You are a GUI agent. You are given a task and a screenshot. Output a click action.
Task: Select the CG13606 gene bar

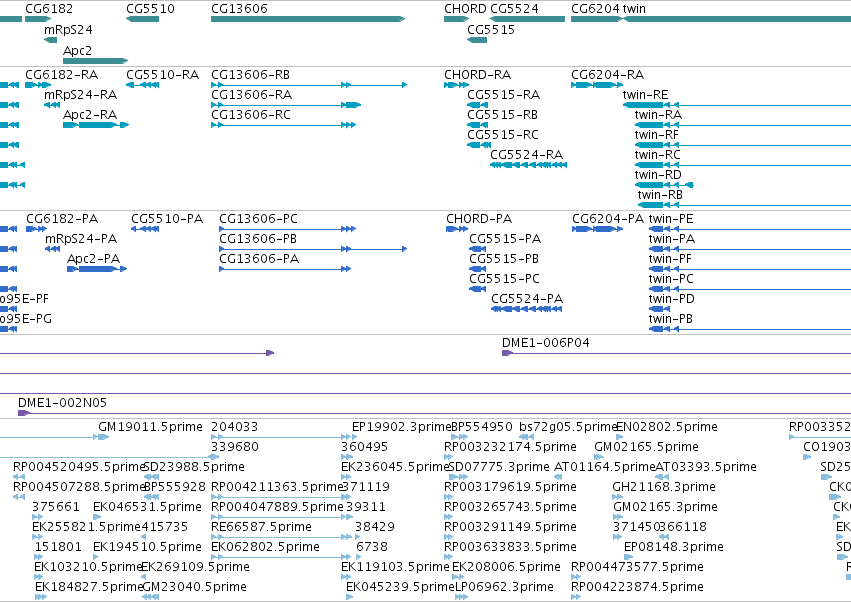click(308, 19)
